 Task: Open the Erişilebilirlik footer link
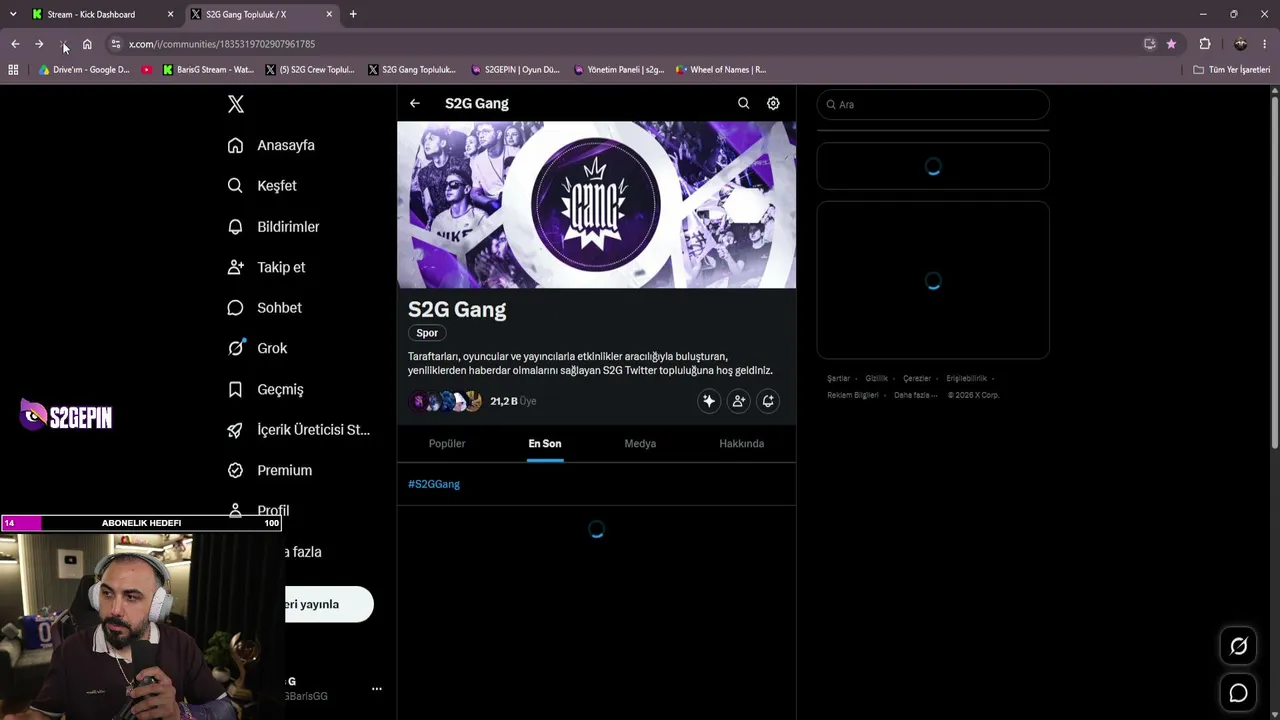(966, 379)
